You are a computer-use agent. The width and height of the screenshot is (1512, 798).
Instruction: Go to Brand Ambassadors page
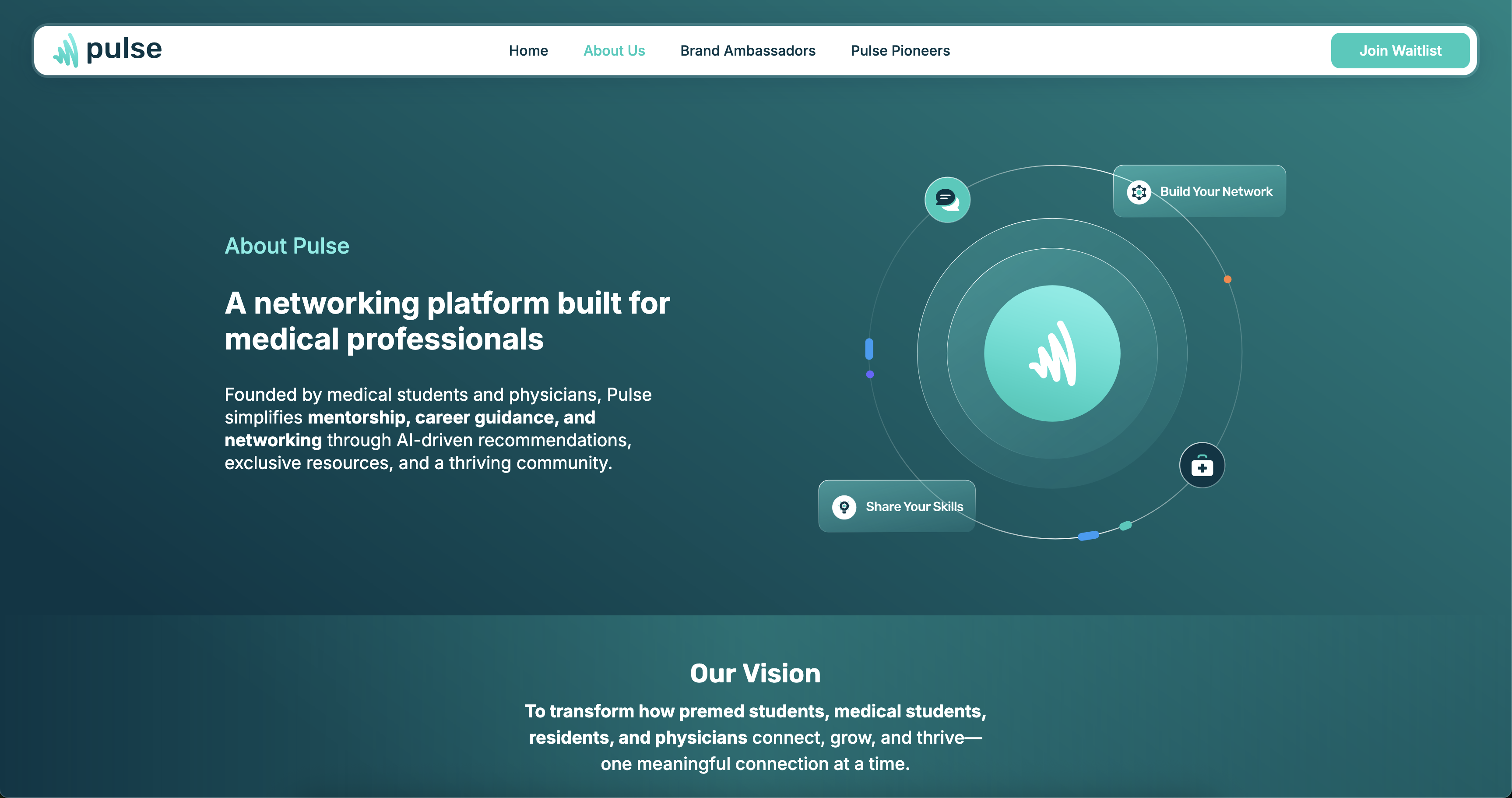click(748, 51)
